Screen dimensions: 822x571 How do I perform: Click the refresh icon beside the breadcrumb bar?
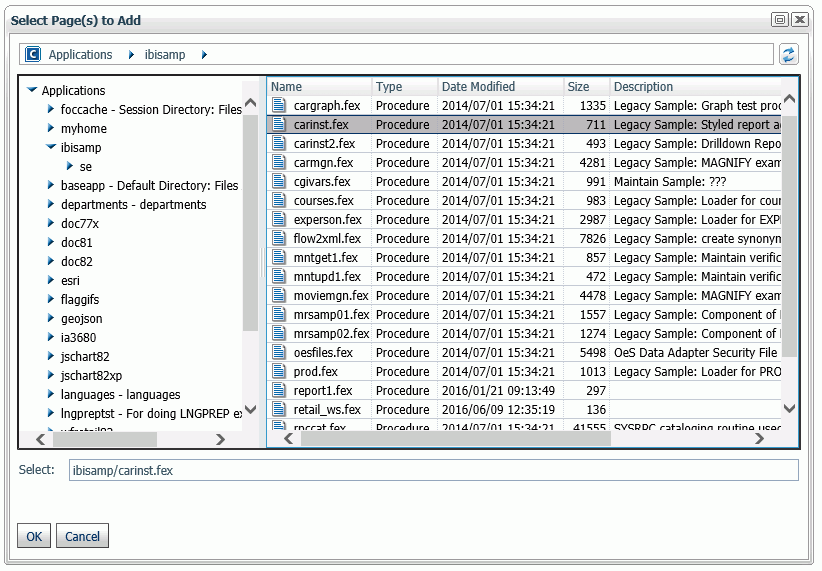coord(788,54)
